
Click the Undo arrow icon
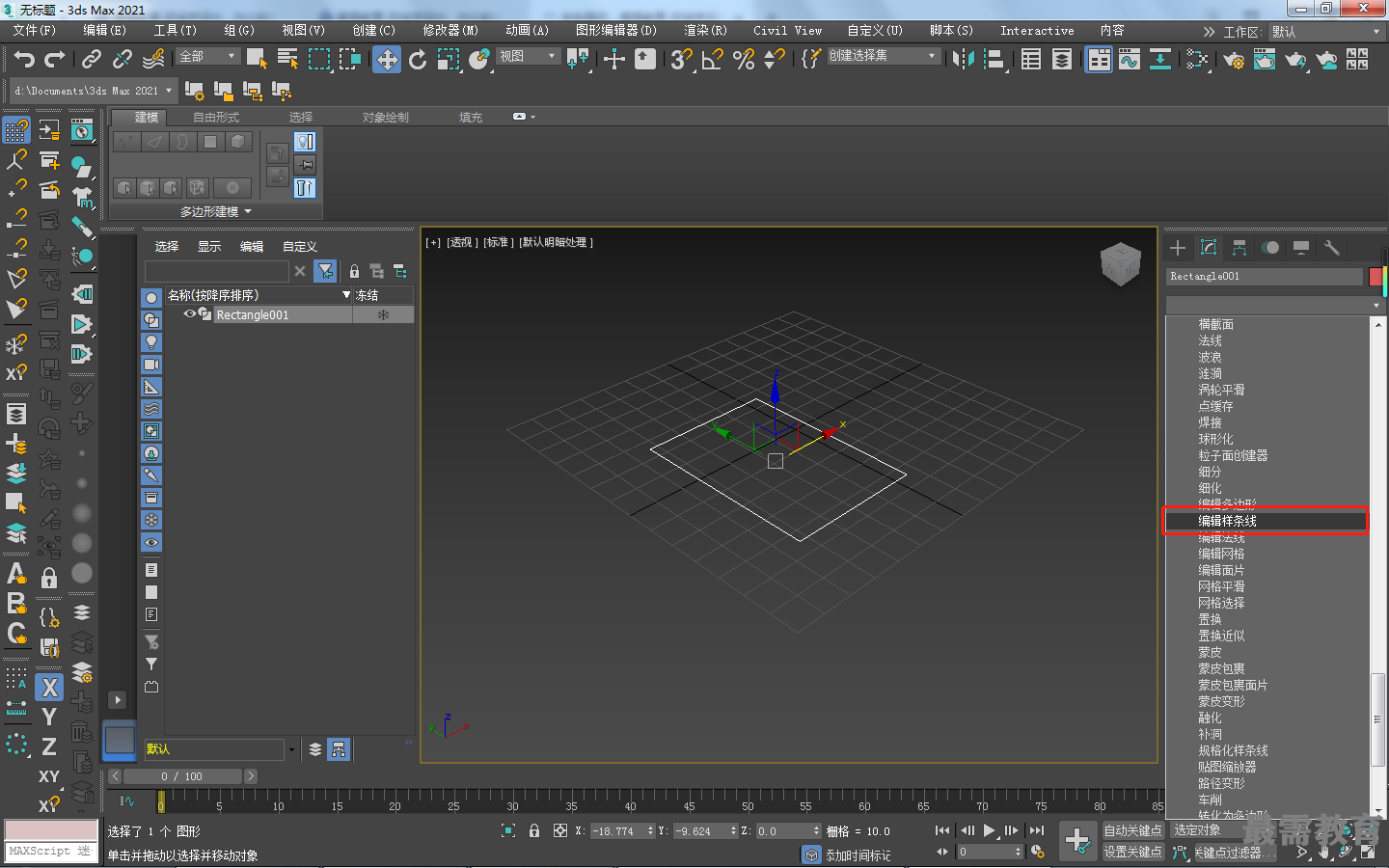click(x=24, y=60)
